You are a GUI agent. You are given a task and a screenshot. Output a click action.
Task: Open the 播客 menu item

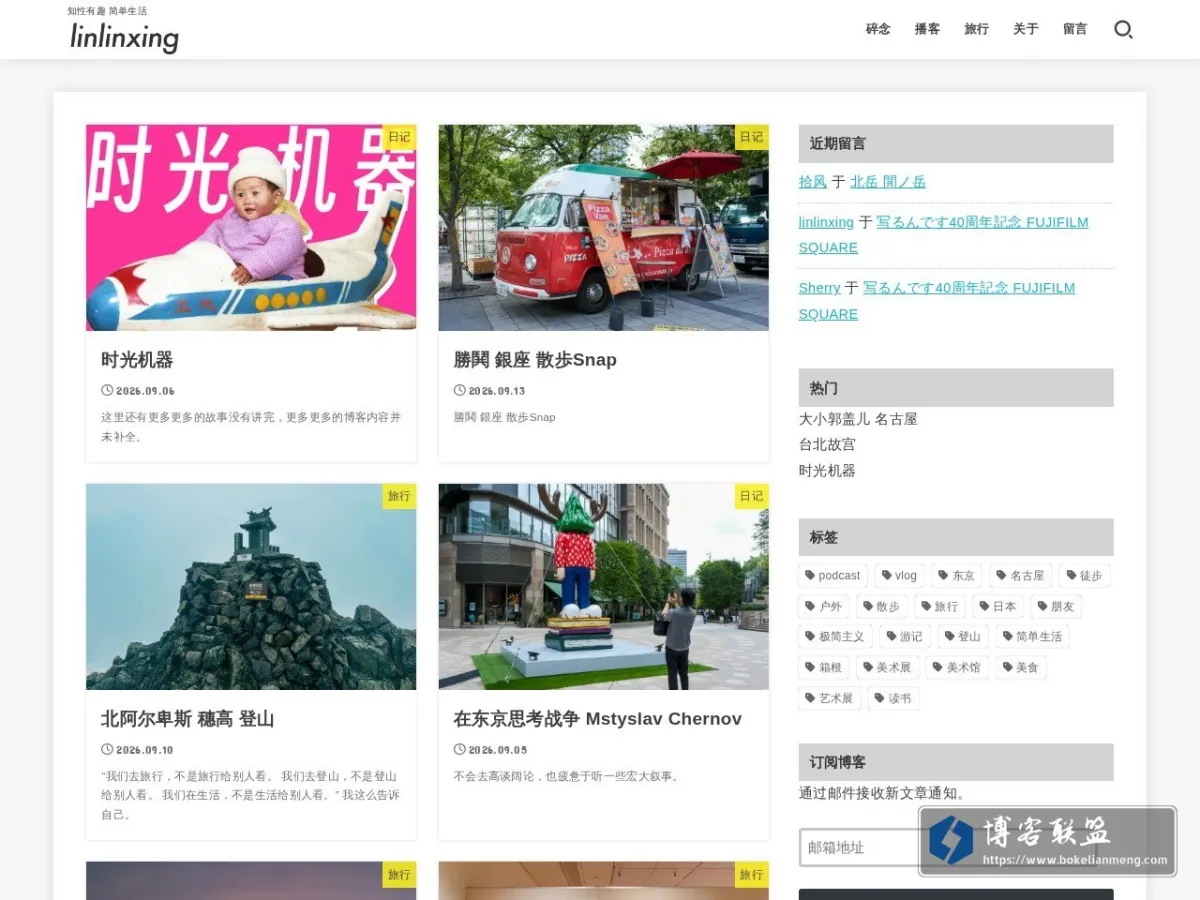pos(927,29)
